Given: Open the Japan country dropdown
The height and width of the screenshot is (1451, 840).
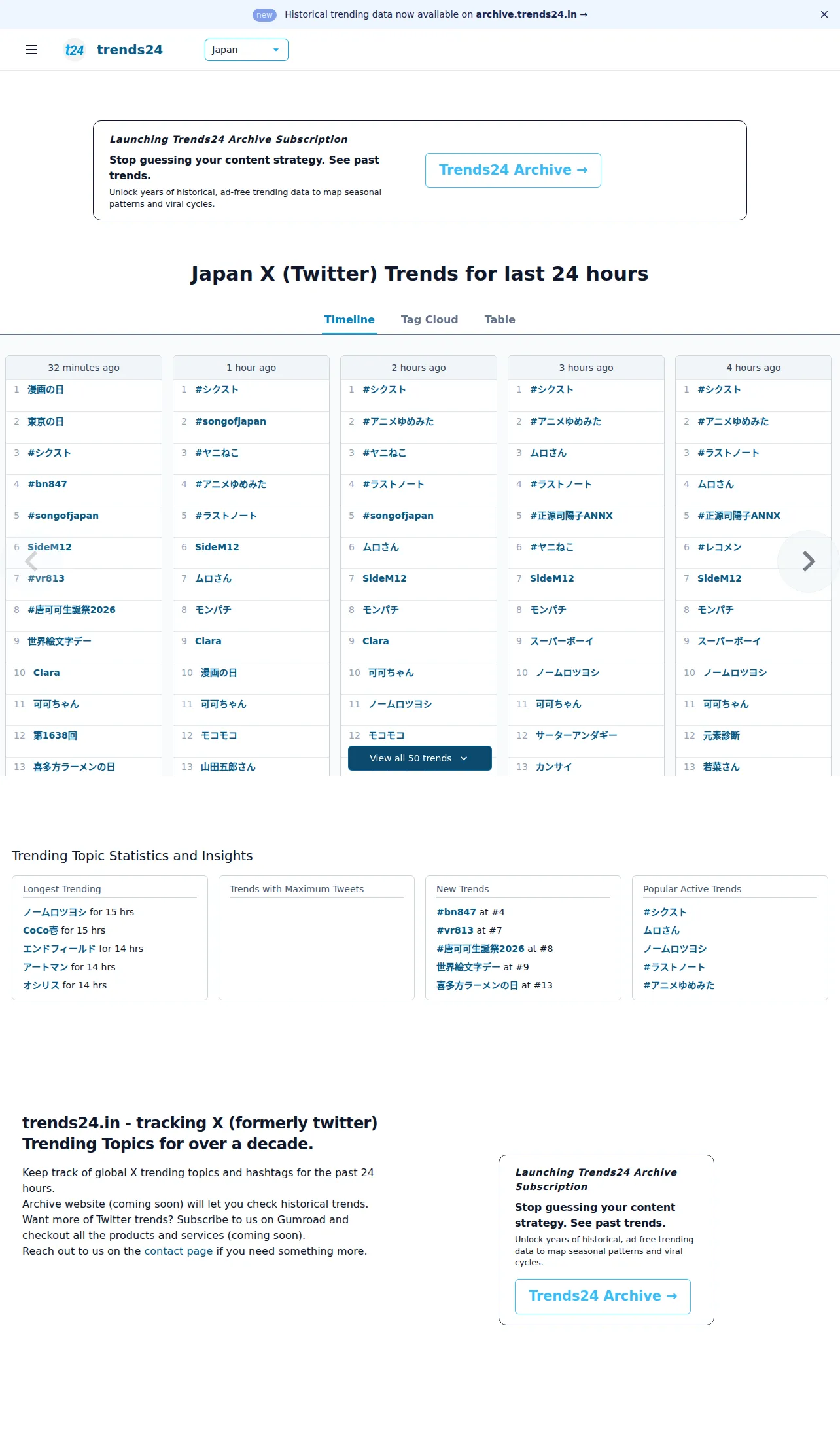Looking at the screenshot, I should coord(247,50).
